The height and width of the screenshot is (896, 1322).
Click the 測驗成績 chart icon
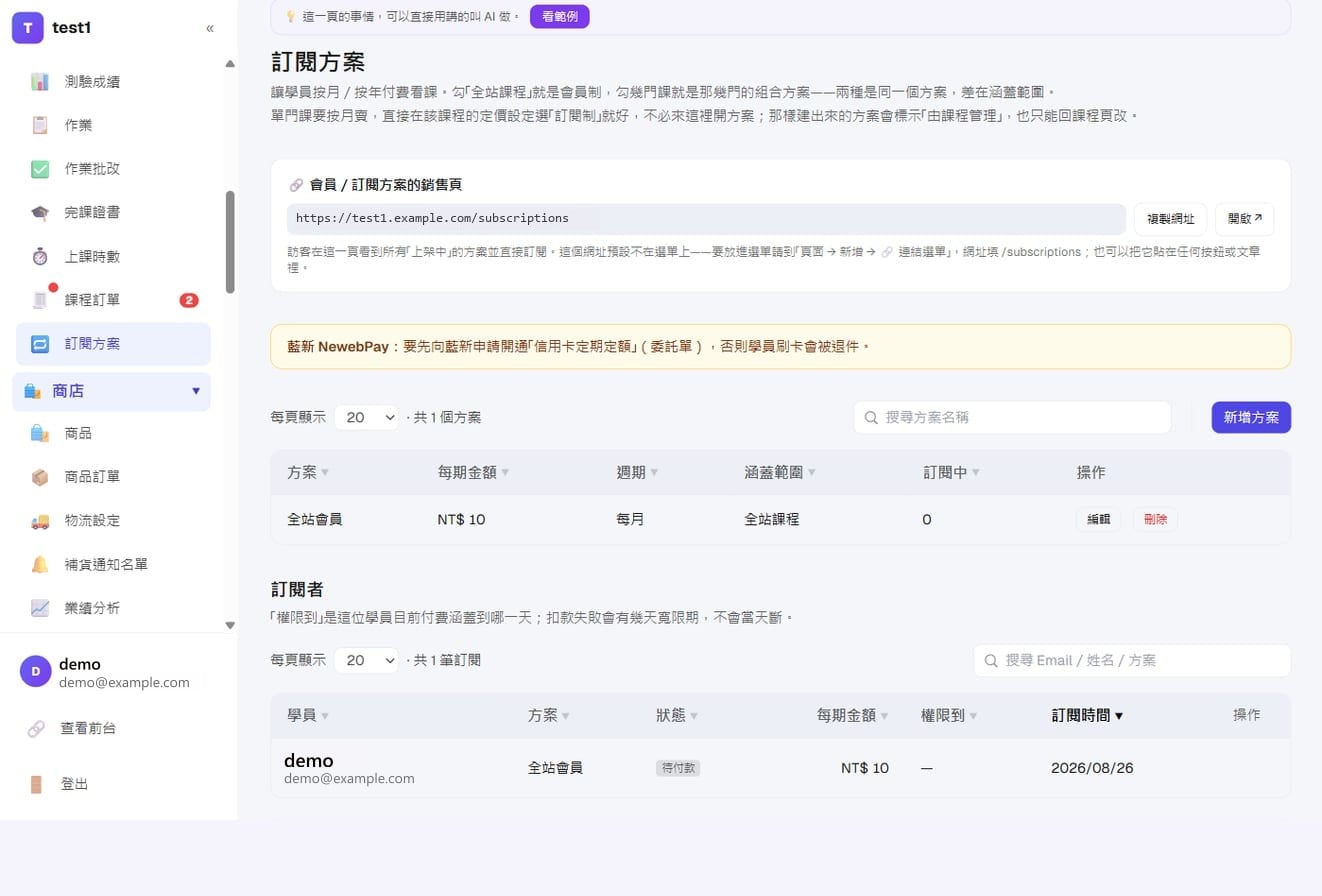coord(40,81)
